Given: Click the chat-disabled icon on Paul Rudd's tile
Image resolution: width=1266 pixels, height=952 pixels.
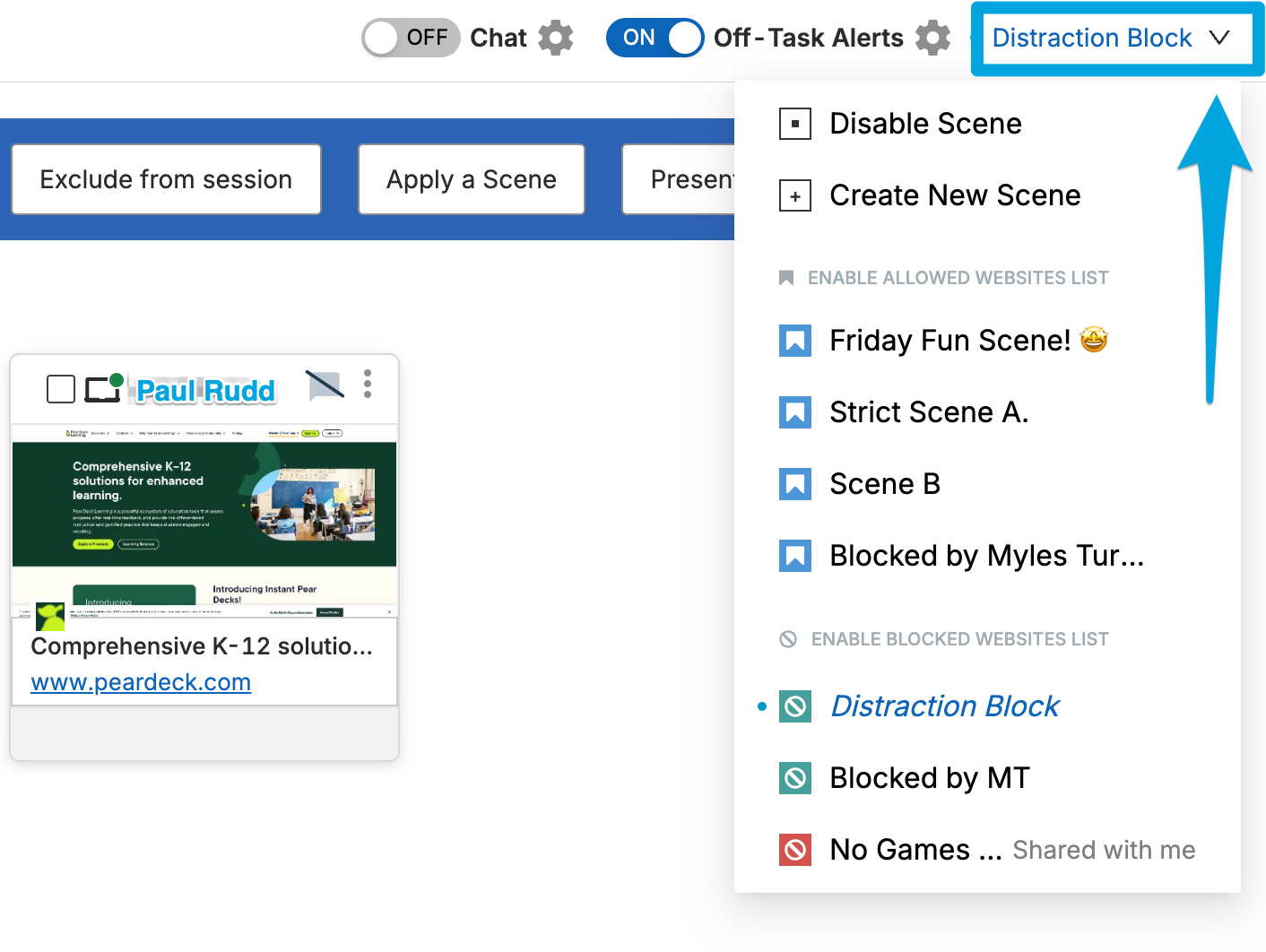Looking at the screenshot, I should click(325, 385).
